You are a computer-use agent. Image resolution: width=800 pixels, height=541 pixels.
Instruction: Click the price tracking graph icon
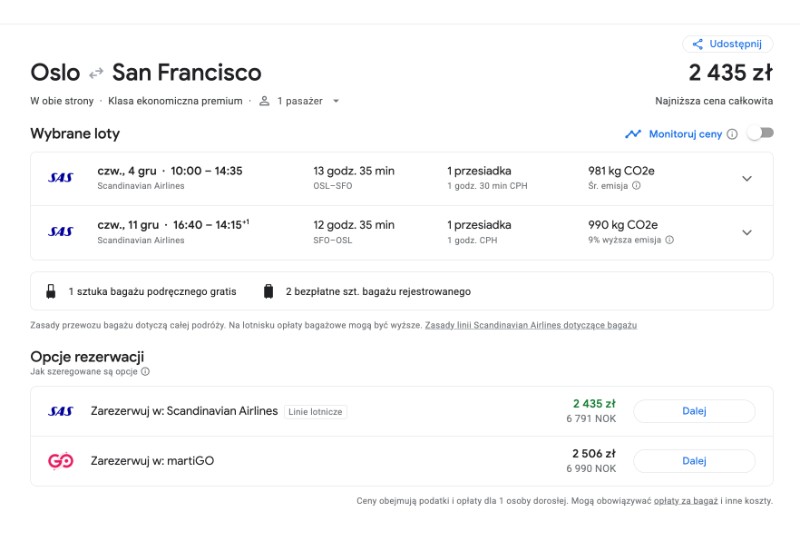633,134
